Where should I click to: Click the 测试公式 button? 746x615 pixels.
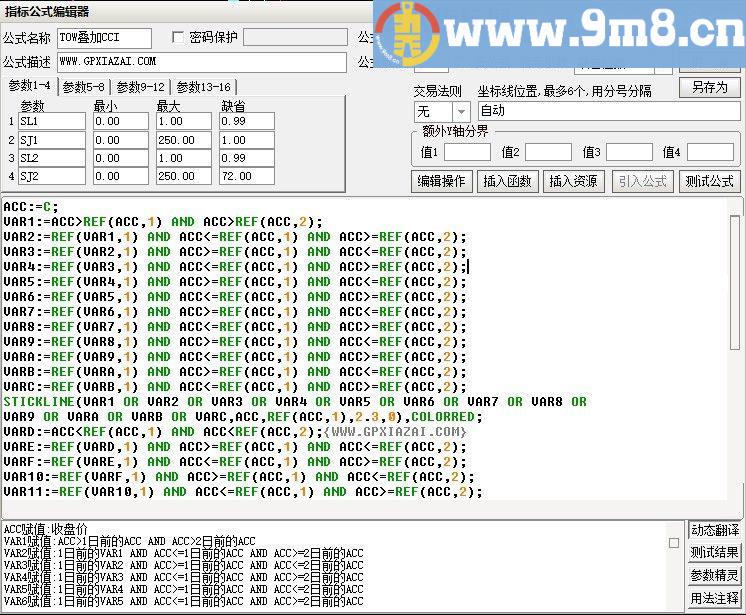click(709, 181)
